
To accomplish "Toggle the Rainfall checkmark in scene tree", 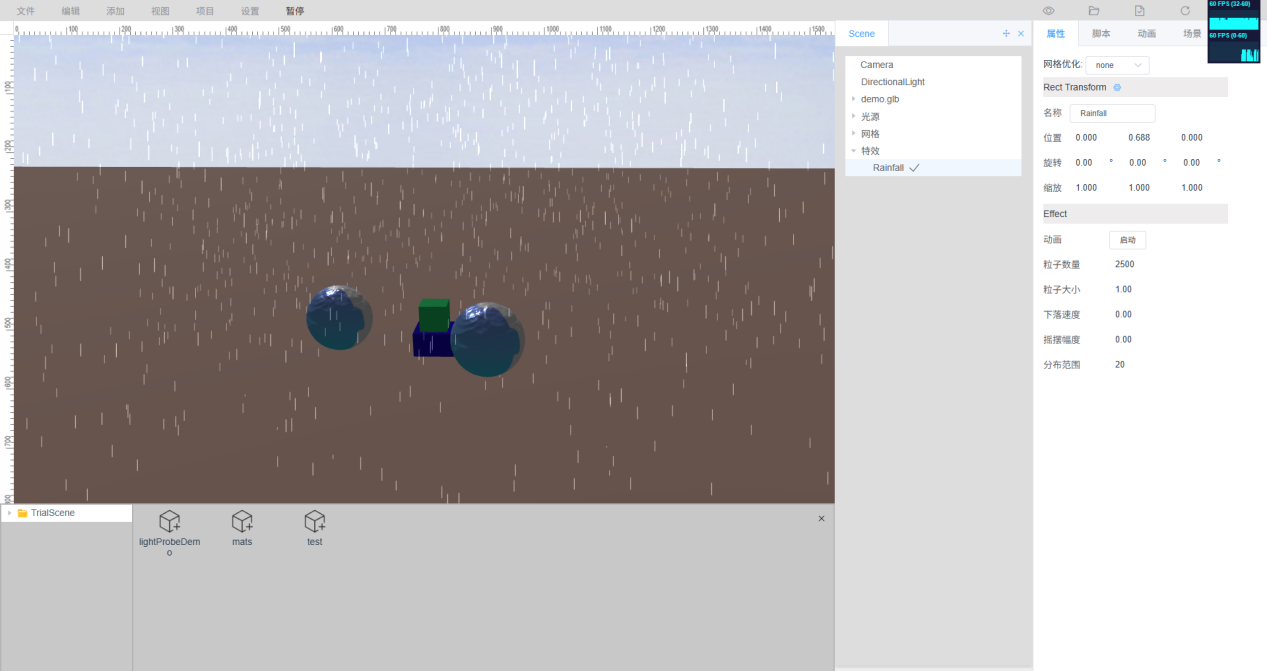I will click(x=914, y=168).
